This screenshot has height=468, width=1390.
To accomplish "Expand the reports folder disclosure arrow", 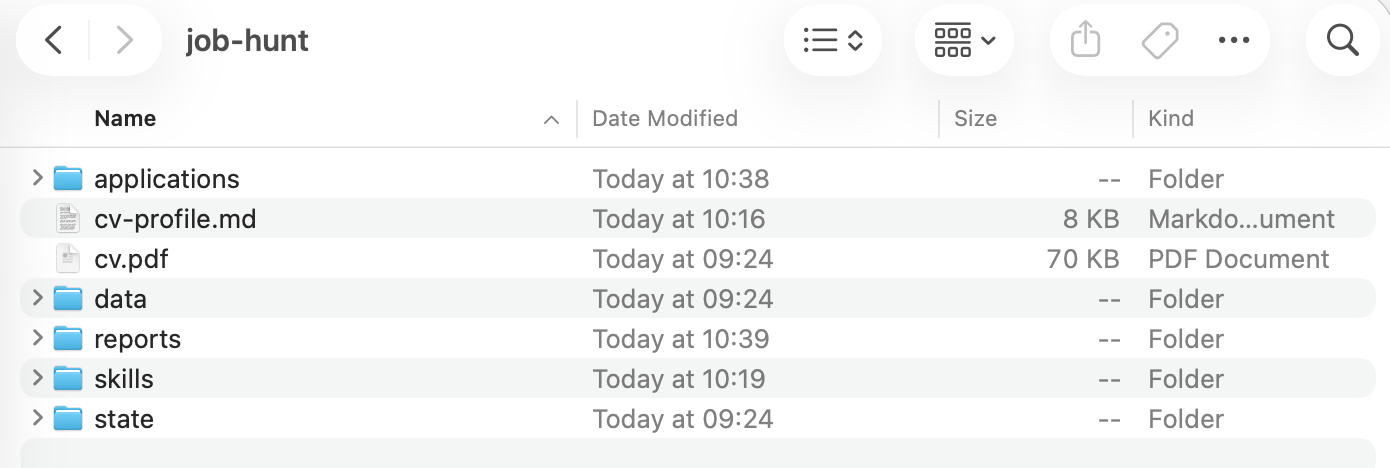I will [x=37, y=338].
